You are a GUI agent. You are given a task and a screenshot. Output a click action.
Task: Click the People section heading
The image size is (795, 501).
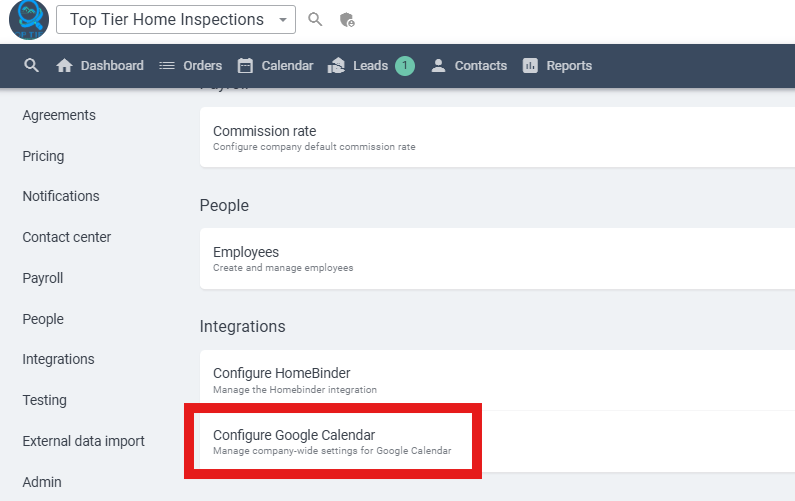224,205
